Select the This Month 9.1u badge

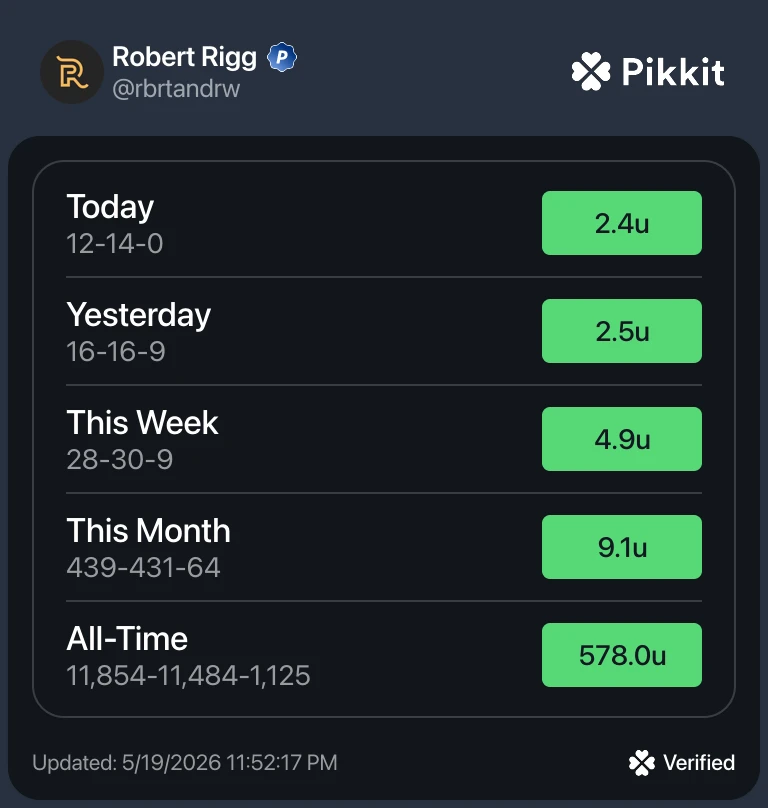click(x=622, y=547)
